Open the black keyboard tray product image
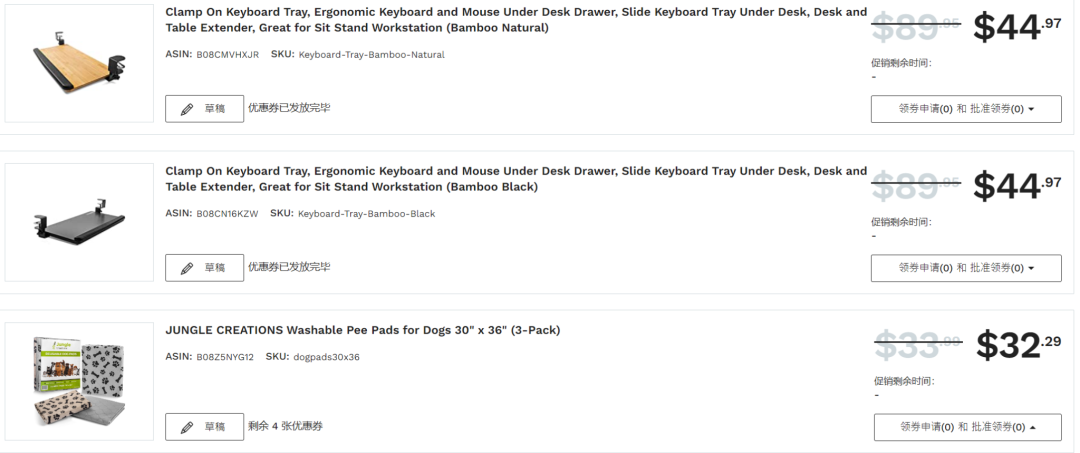This screenshot has height=453, width=1080. pos(79,223)
